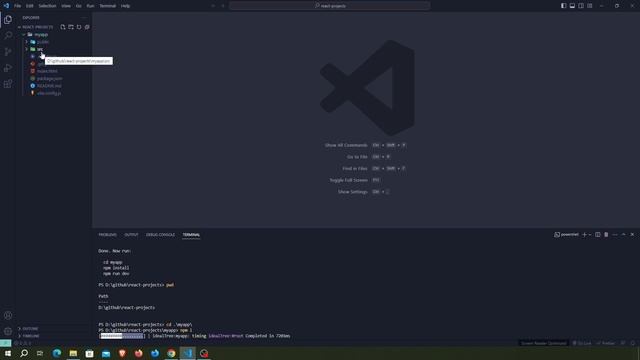
Task: Open the Run and Debug view
Action: pos(8,68)
